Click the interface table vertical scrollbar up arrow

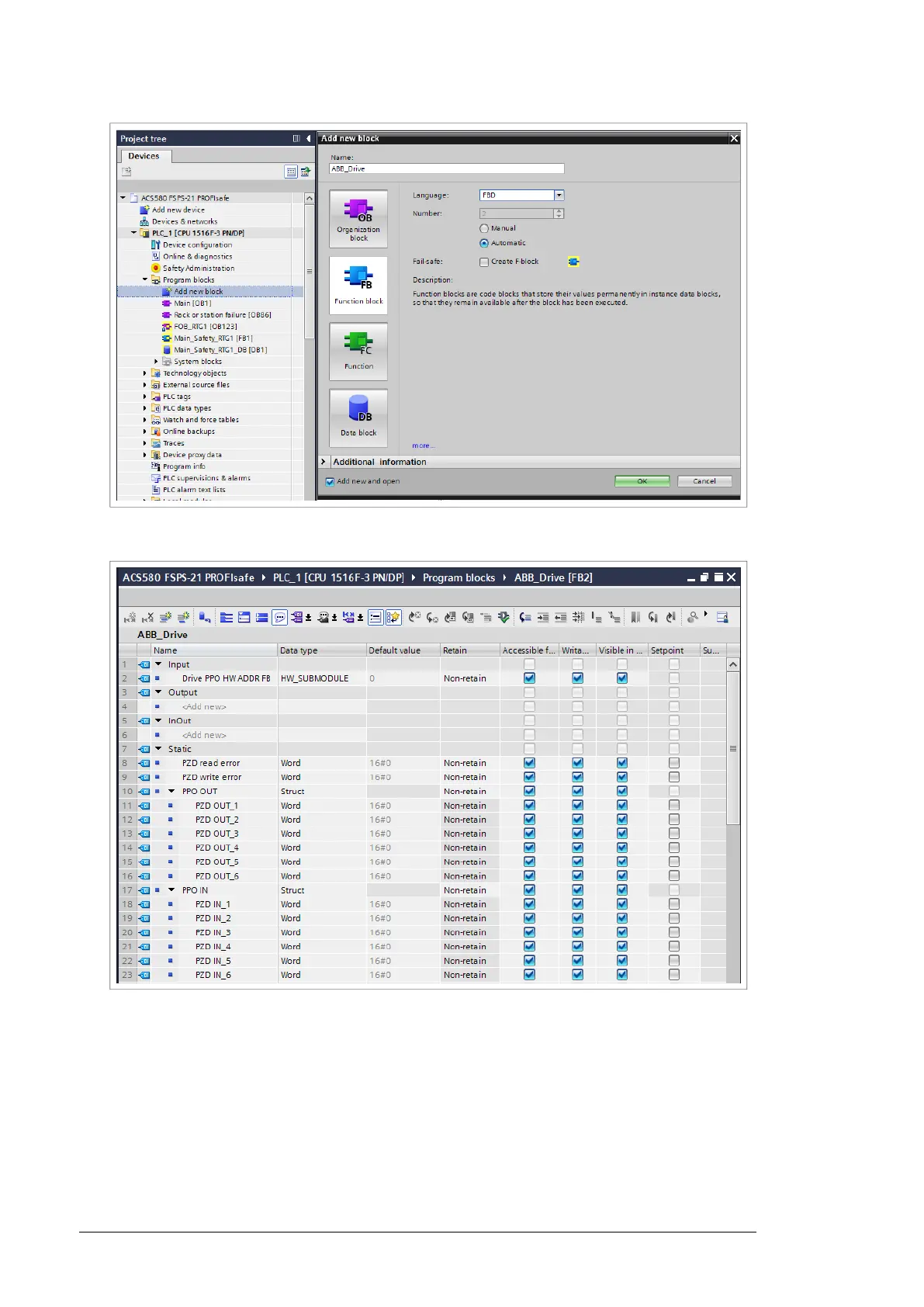click(x=733, y=665)
